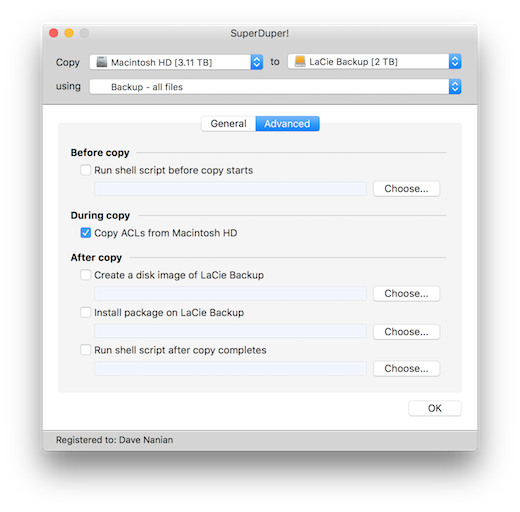This screenshot has height=512, width=520.
Task: Click the OK button
Action: 435,408
